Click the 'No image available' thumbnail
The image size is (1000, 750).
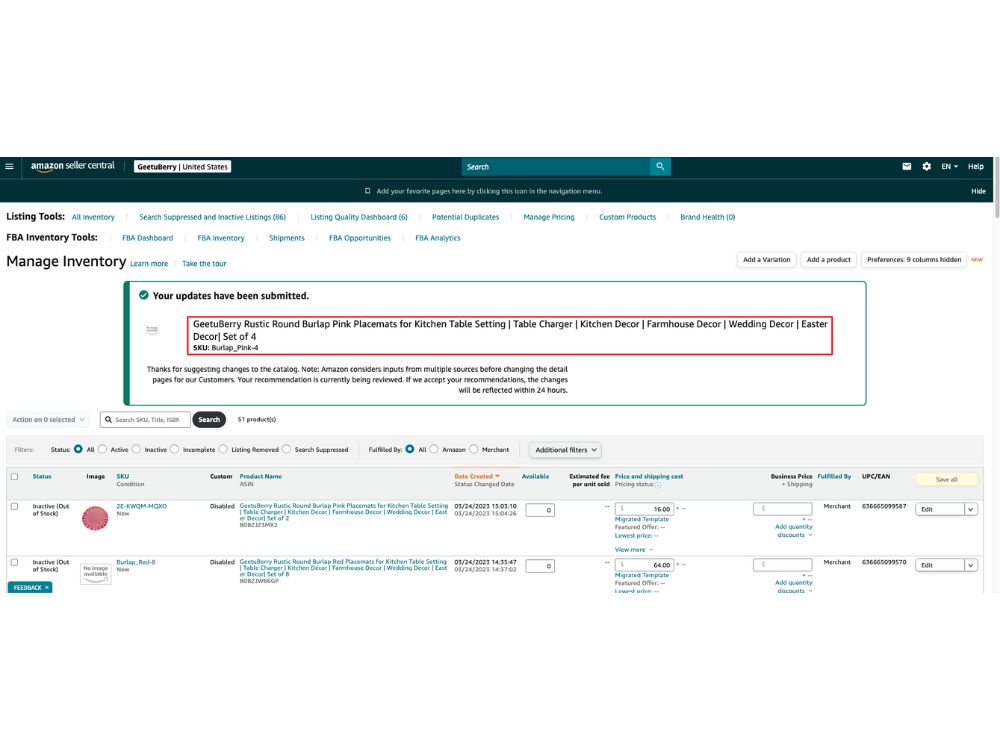[96, 573]
